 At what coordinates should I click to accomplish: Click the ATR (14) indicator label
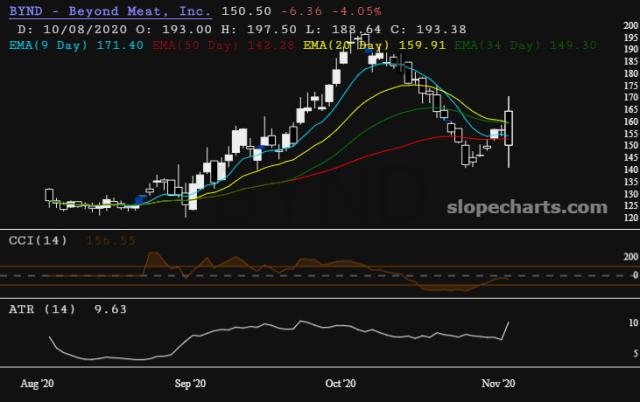pos(42,309)
